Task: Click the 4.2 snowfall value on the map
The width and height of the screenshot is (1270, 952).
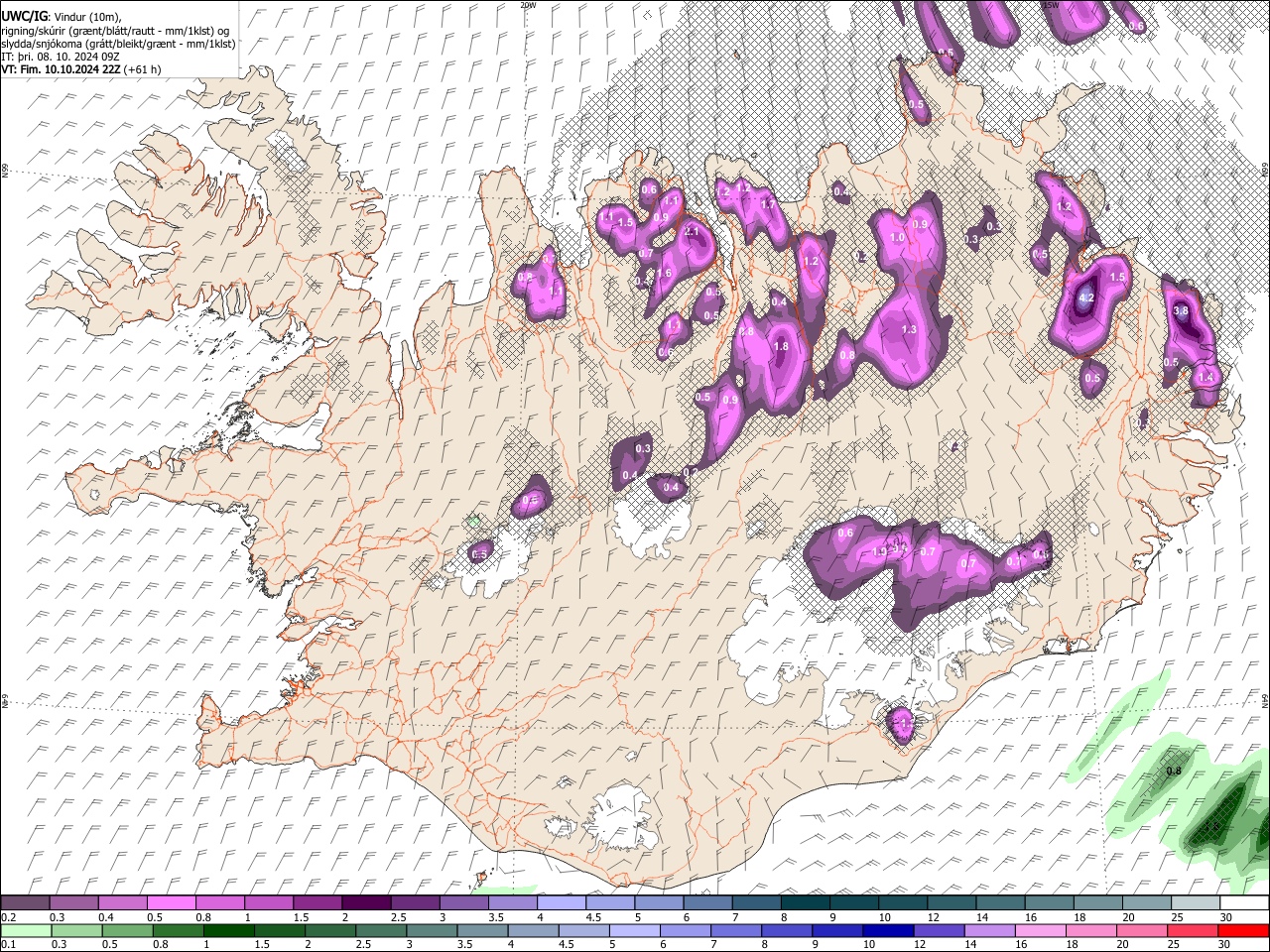Action: click(x=1085, y=297)
